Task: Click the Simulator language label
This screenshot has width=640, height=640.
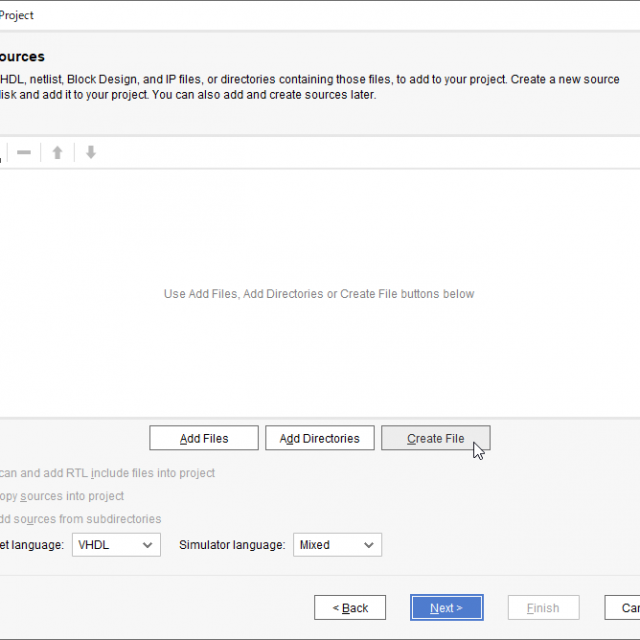Action: [x=232, y=545]
